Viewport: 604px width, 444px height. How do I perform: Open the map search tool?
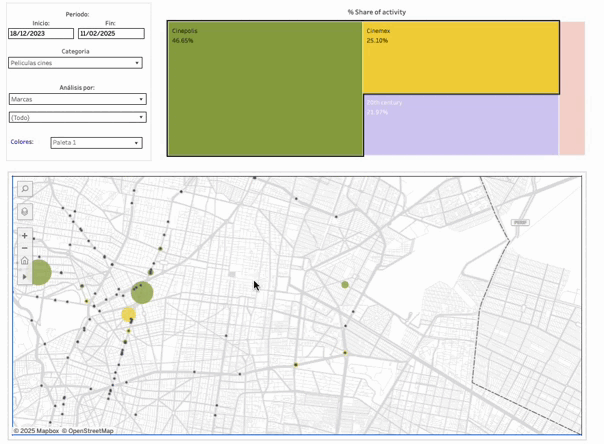[25, 189]
